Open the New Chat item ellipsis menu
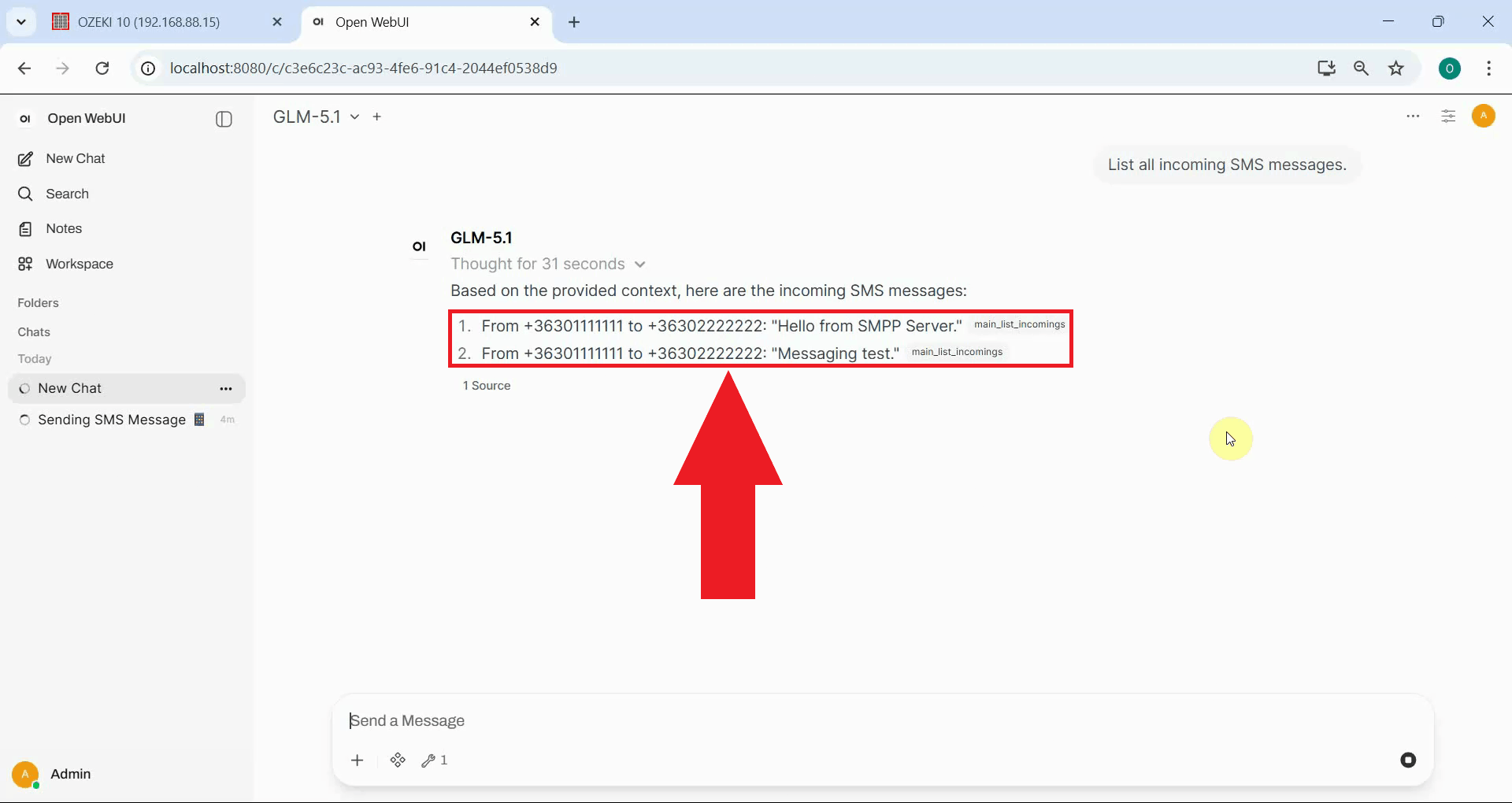Image resolution: width=1512 pixels, height=803 pixels. [x=226, y=389]
